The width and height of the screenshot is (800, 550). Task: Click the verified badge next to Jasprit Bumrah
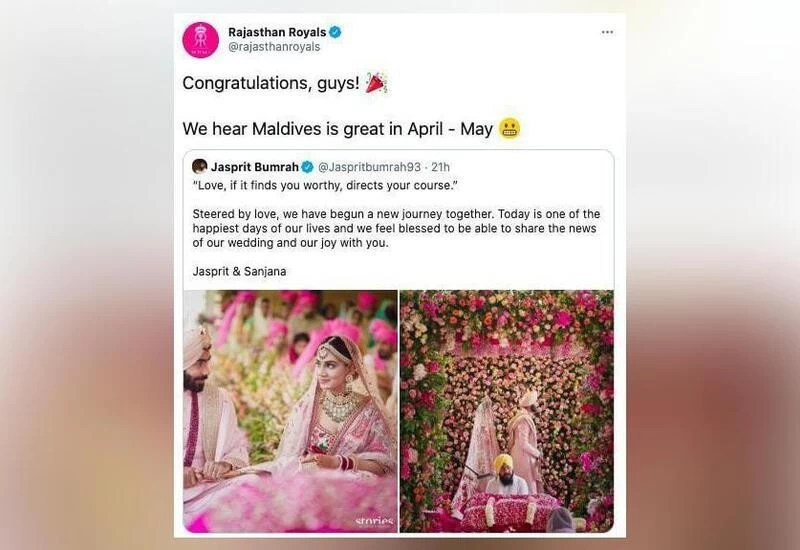[x=307, y=167]
